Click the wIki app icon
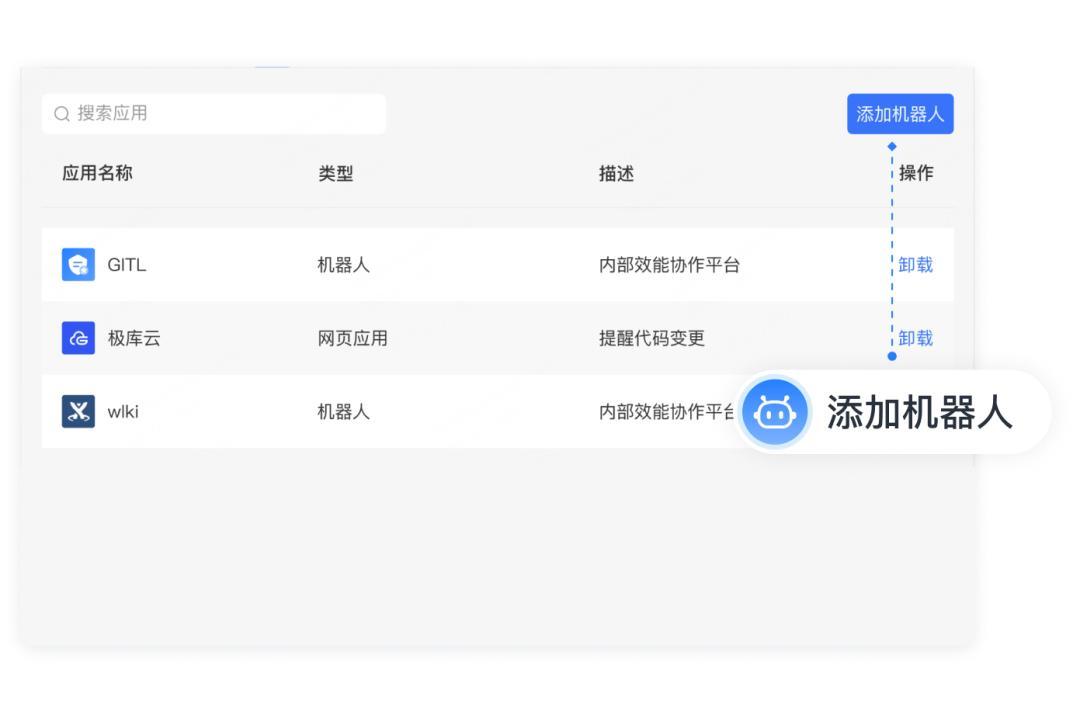The height and width of the screenshot is (714, 1080). point(79,411)
